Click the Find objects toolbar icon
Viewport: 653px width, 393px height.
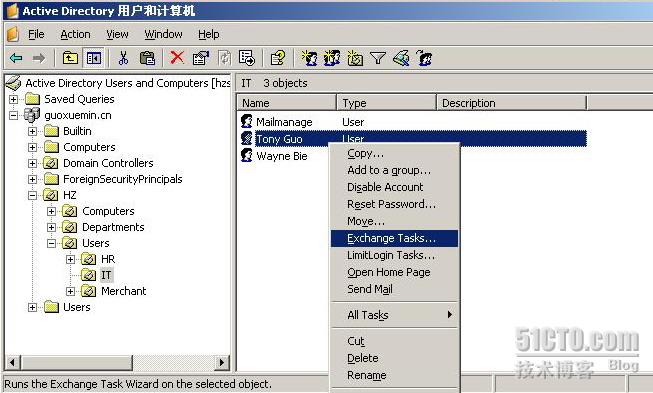[401, 58]
